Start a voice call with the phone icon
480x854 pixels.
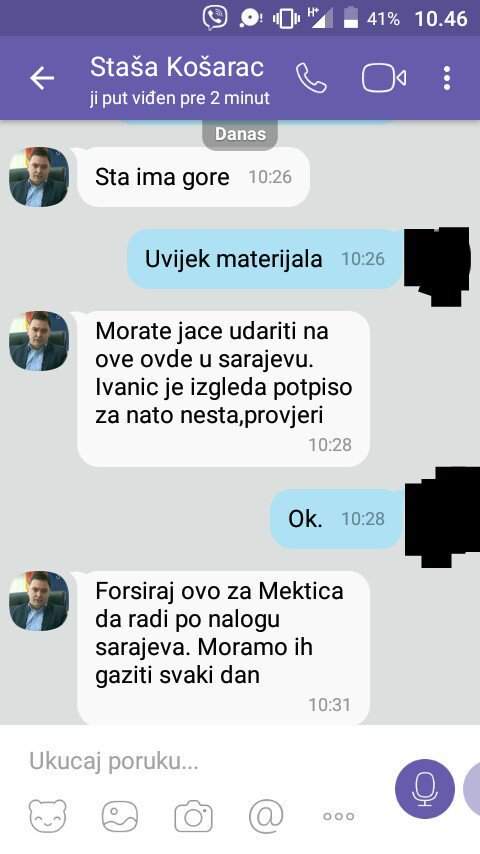(x=312, y=78)
